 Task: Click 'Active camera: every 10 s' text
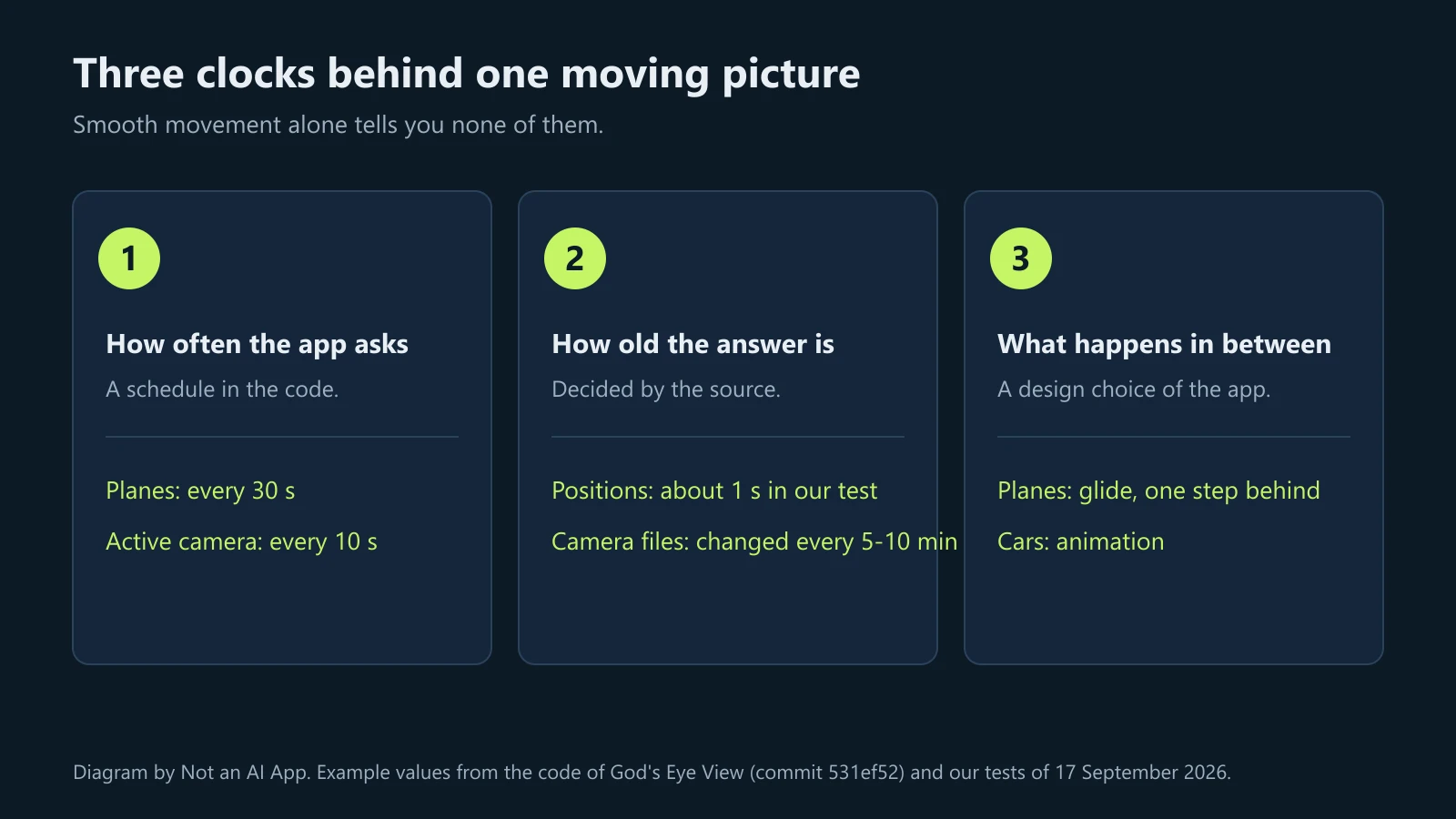click(x=241, y=541)
